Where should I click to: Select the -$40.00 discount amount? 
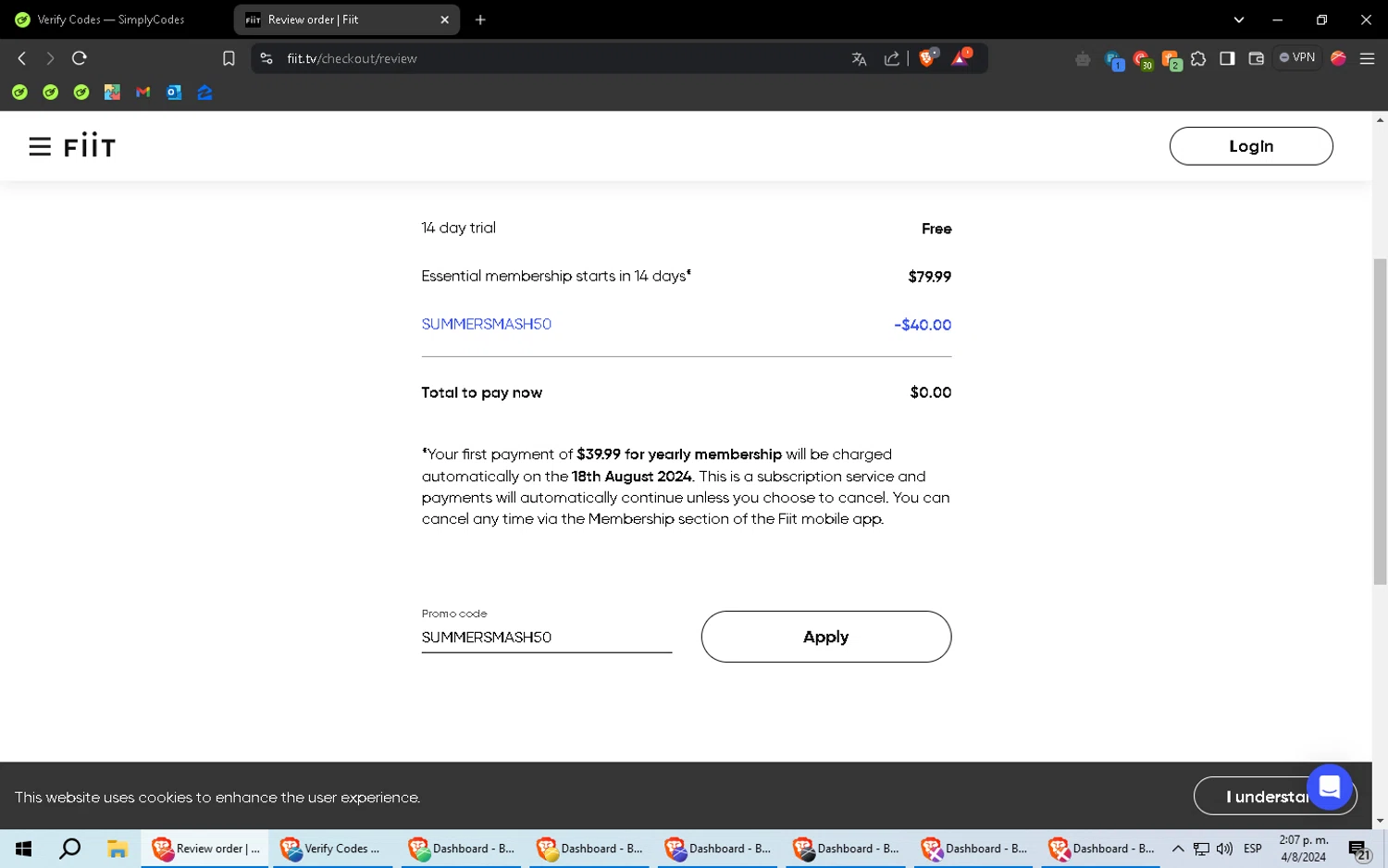point(923,325)
